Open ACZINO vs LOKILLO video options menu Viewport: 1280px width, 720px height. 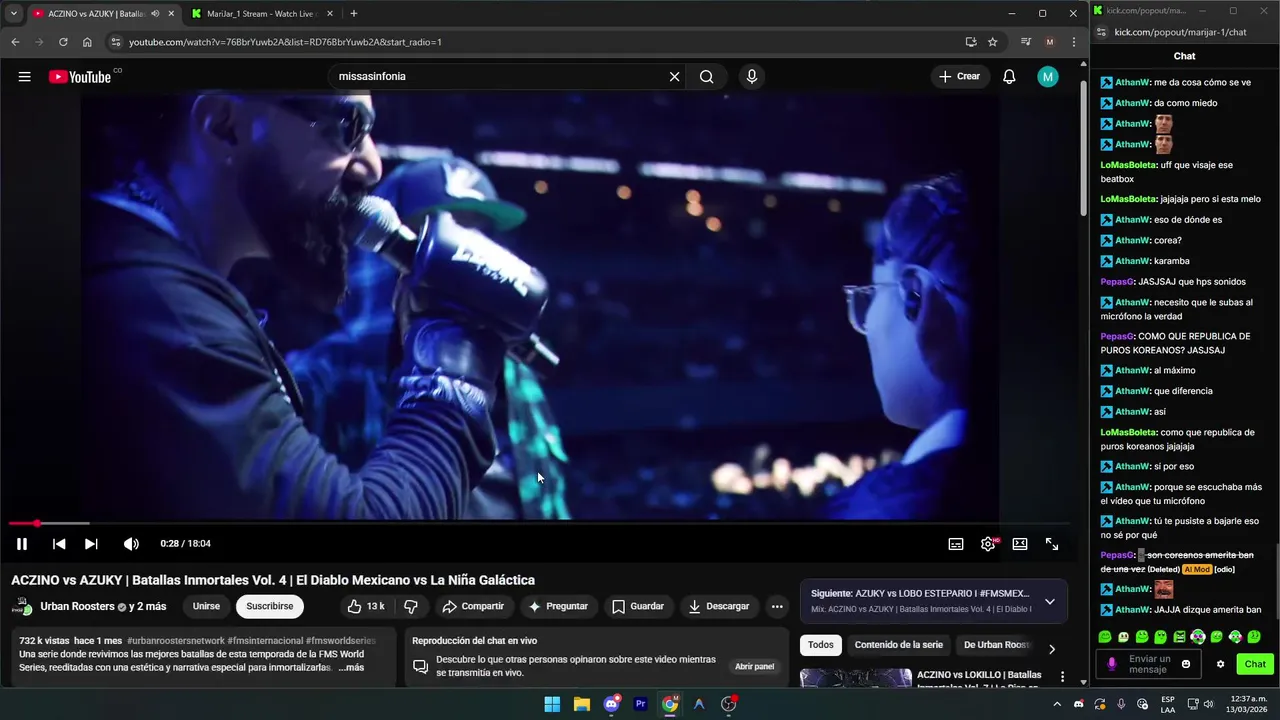tap(1062, 677)
